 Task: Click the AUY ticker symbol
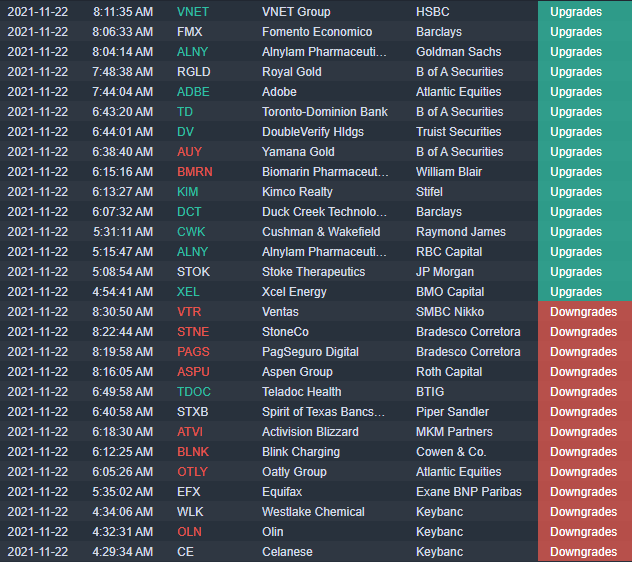pyautogui.click(x=189, y=152)
